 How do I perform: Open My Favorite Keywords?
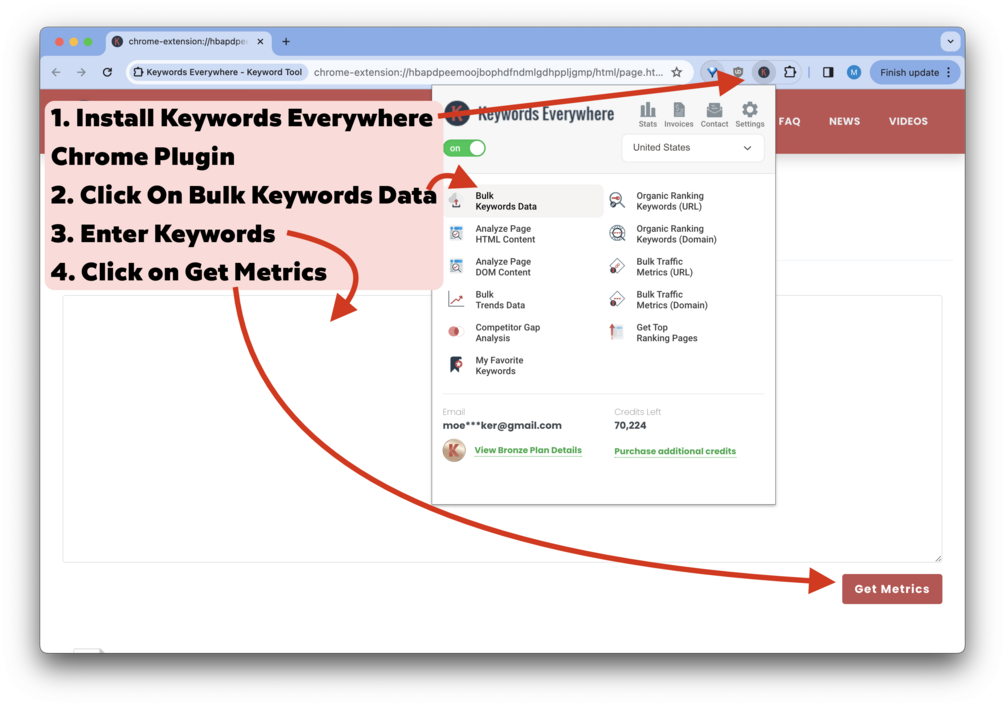pos(499,365)
